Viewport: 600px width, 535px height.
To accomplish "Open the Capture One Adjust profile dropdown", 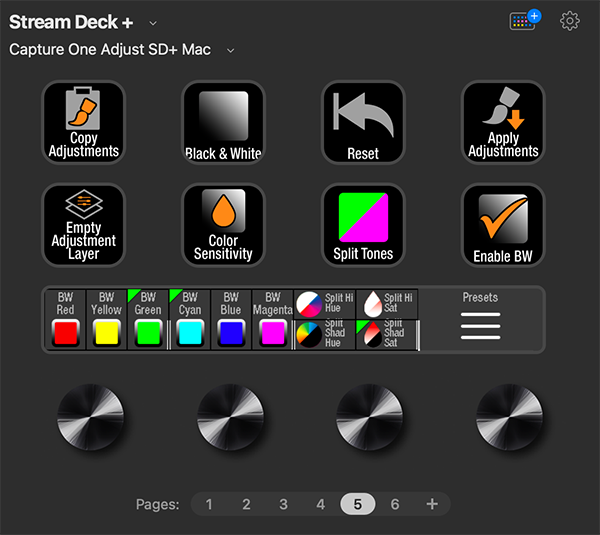I will tap(230, 51).
